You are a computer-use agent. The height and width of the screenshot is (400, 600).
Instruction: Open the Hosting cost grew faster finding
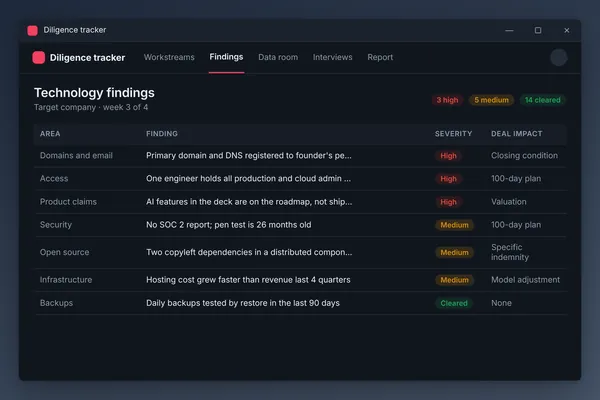[x=248, y=280]
